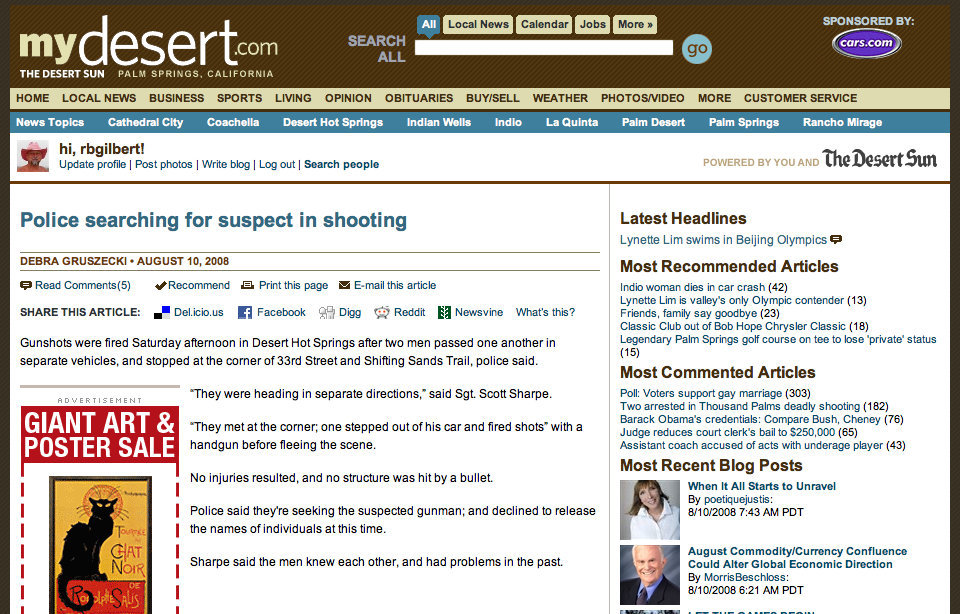Click the Giant Art & Poster Sale advertisement

click(100, 509)
